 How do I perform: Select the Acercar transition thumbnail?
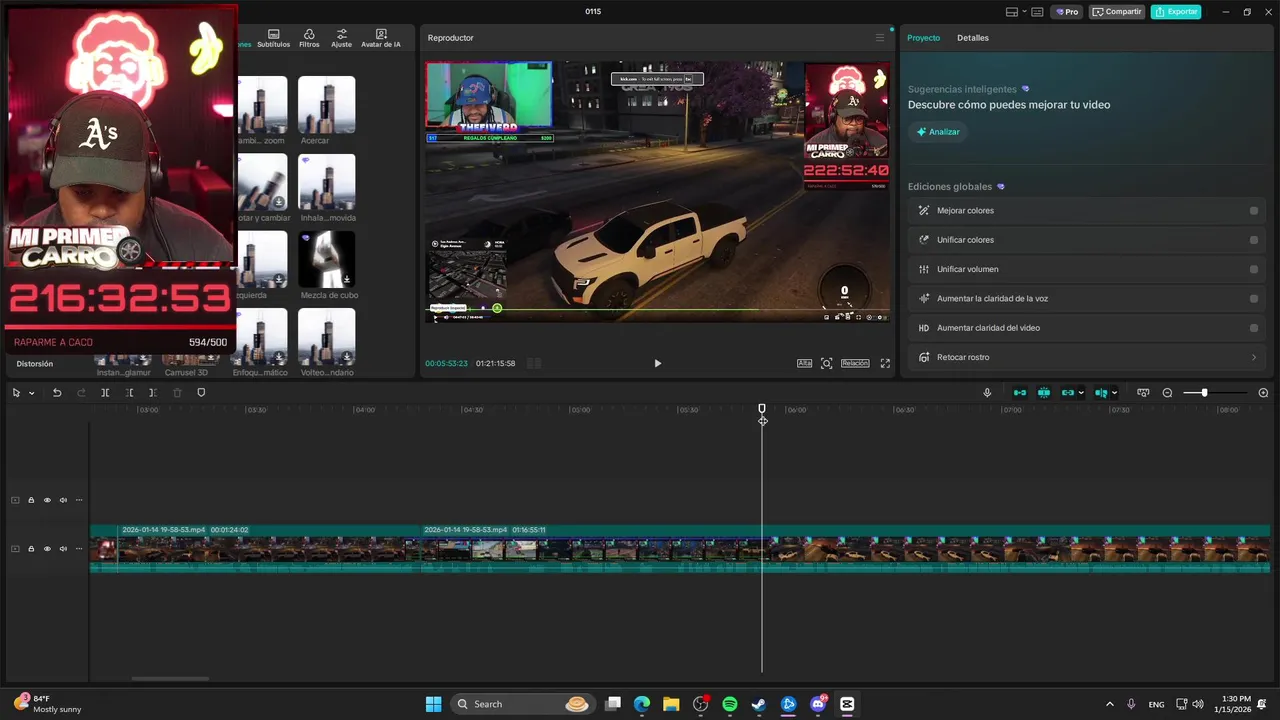(x=326, y=105)
